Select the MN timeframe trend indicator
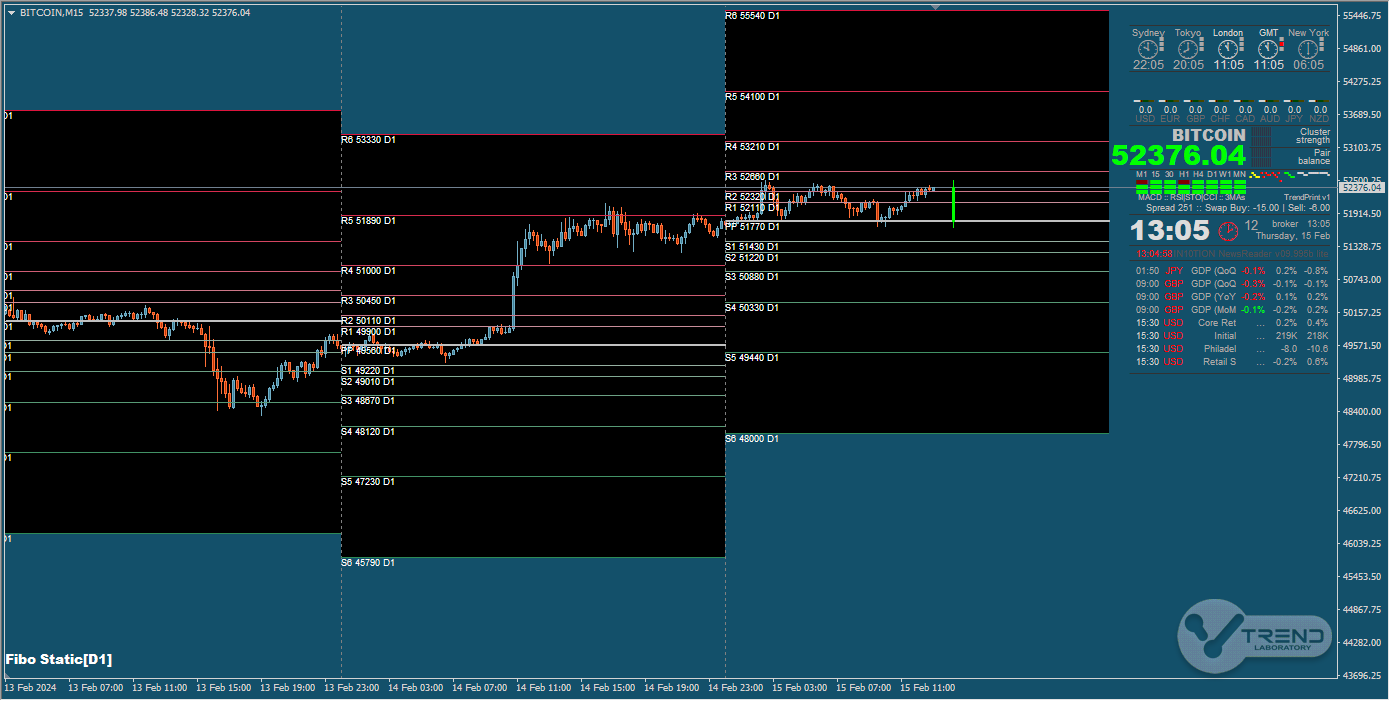This screenshot has width=1390, height=701. 1240,181
